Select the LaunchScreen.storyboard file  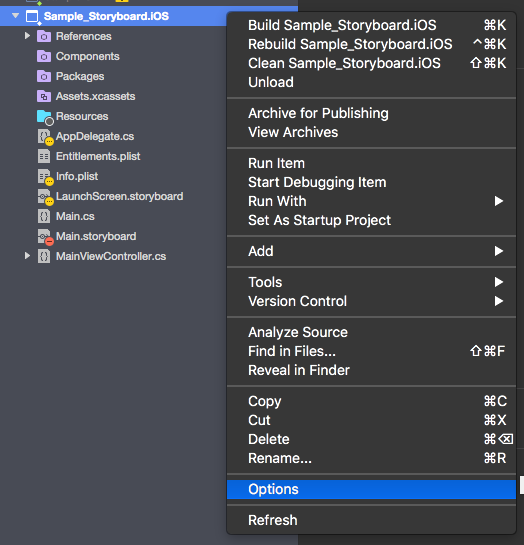[x=120, y=196]
